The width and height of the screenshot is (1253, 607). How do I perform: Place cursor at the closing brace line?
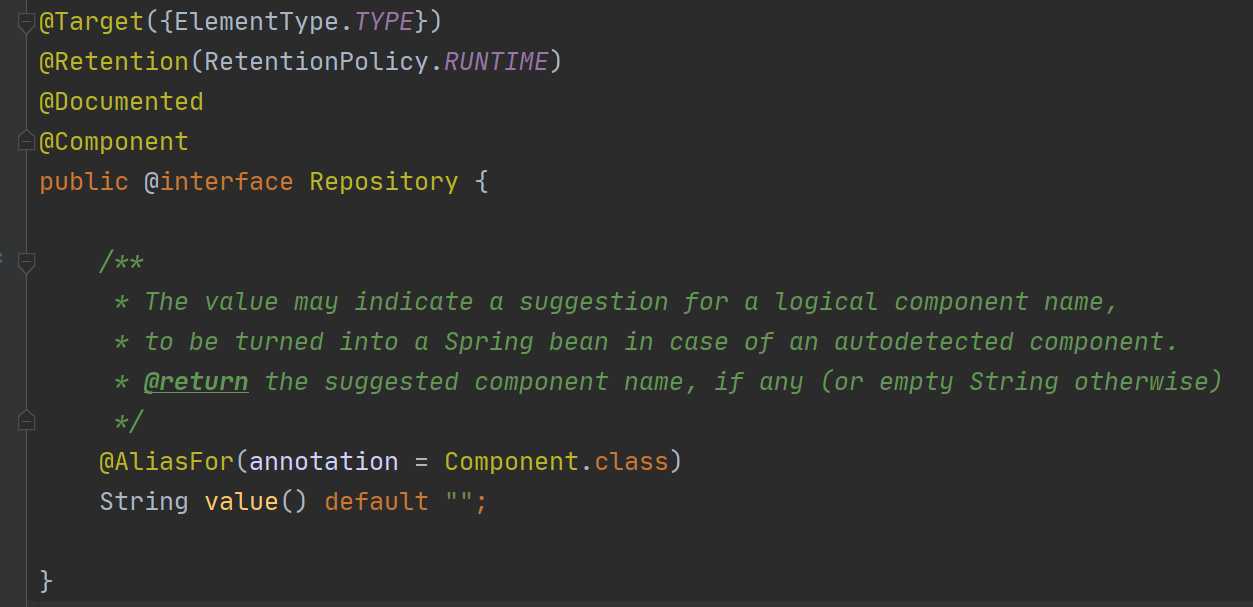coord(46,581)
